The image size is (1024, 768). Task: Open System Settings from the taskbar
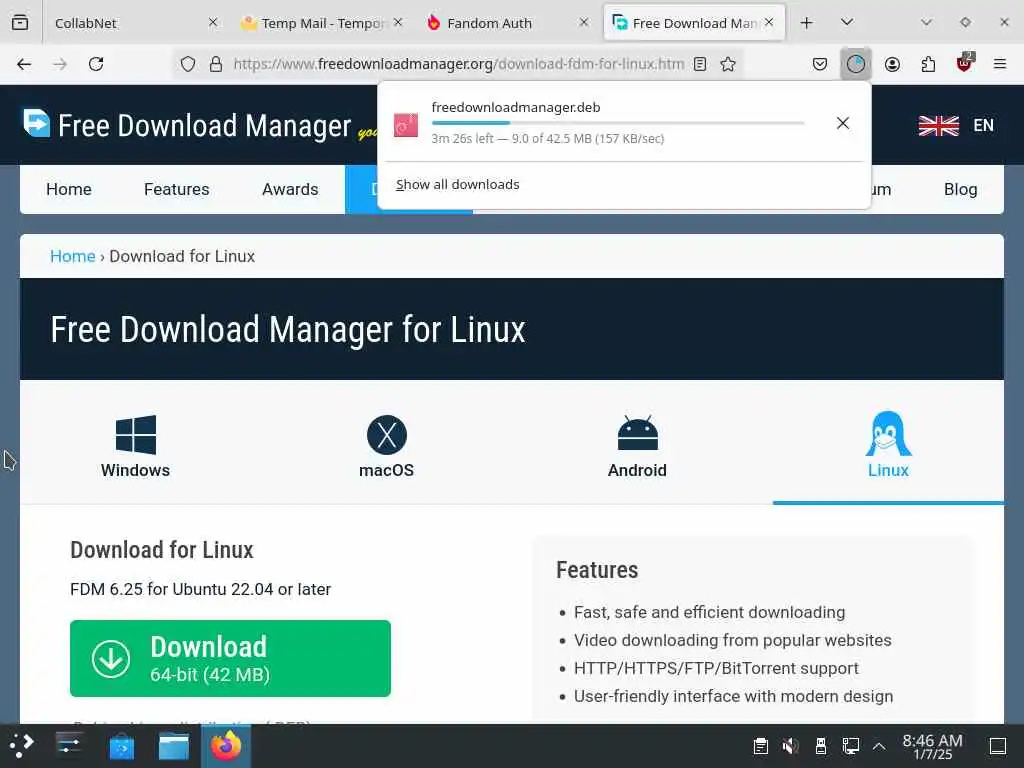[69, 746]
